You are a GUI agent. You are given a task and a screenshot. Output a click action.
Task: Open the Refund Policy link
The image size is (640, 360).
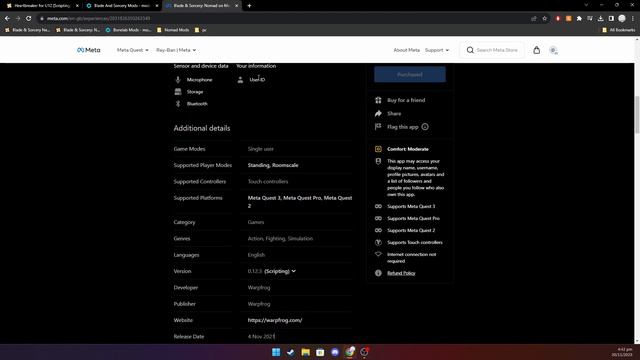(x=401, y=273)
